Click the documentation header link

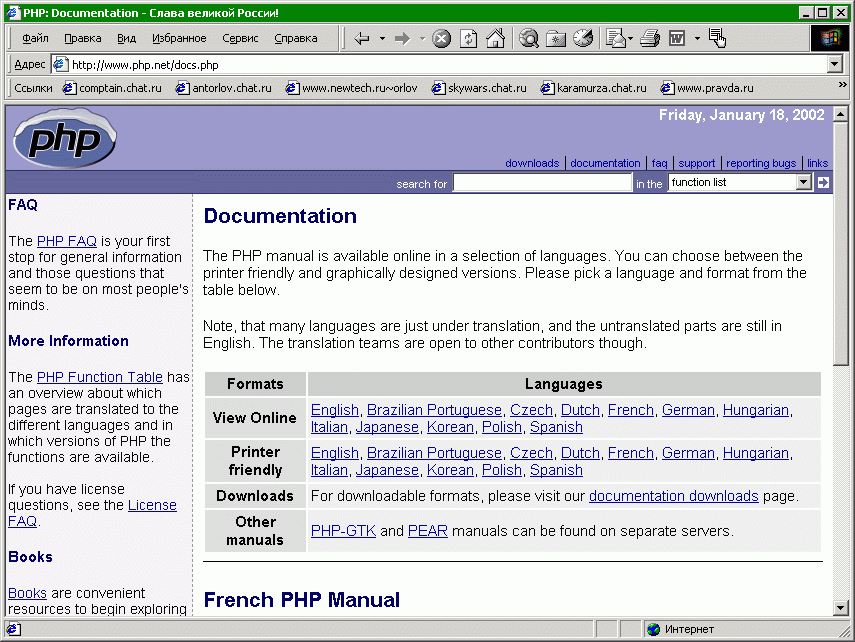tap(605, 163)
